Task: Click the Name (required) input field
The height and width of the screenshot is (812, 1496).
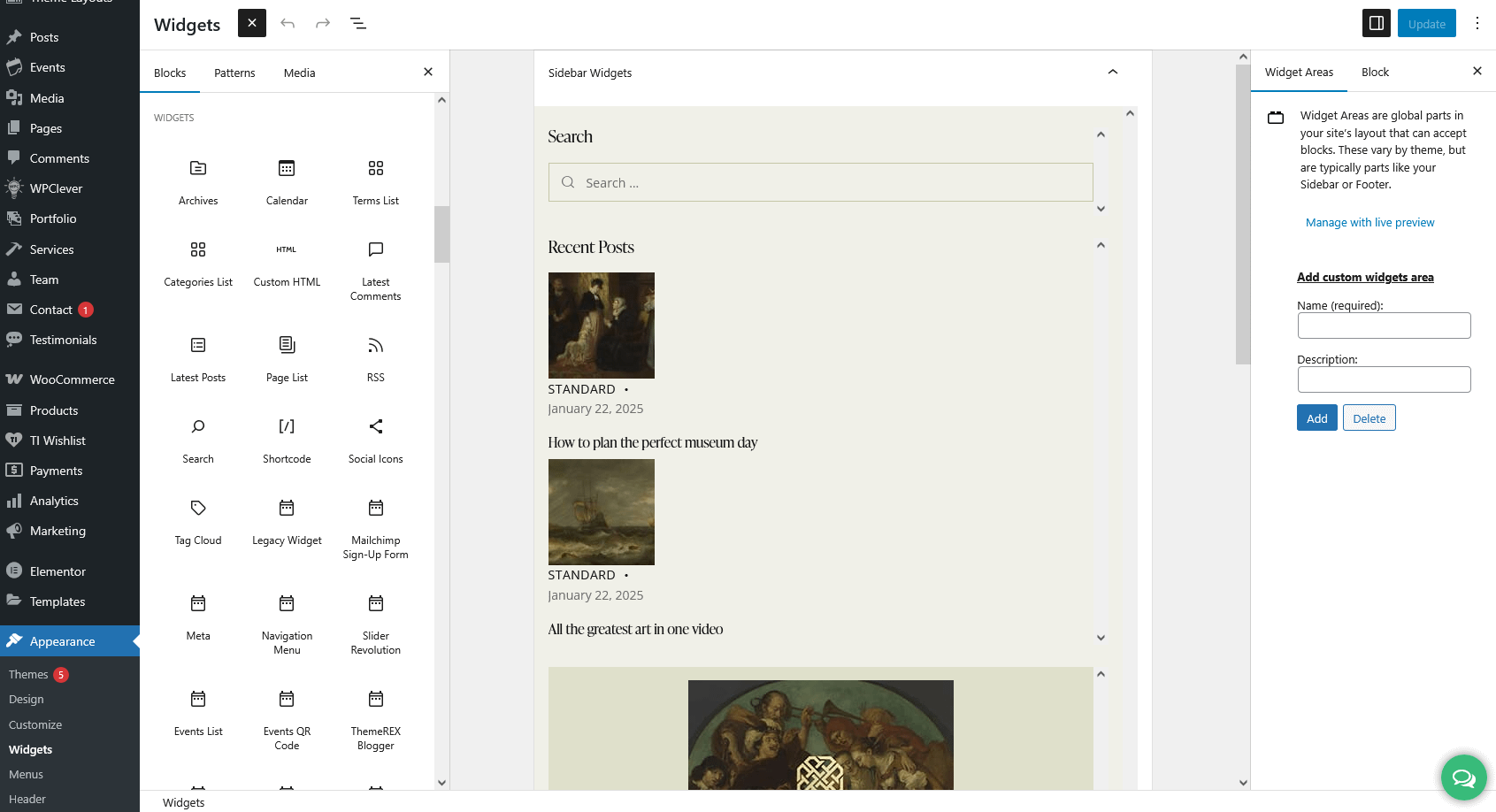Action: coord(1384,326)
